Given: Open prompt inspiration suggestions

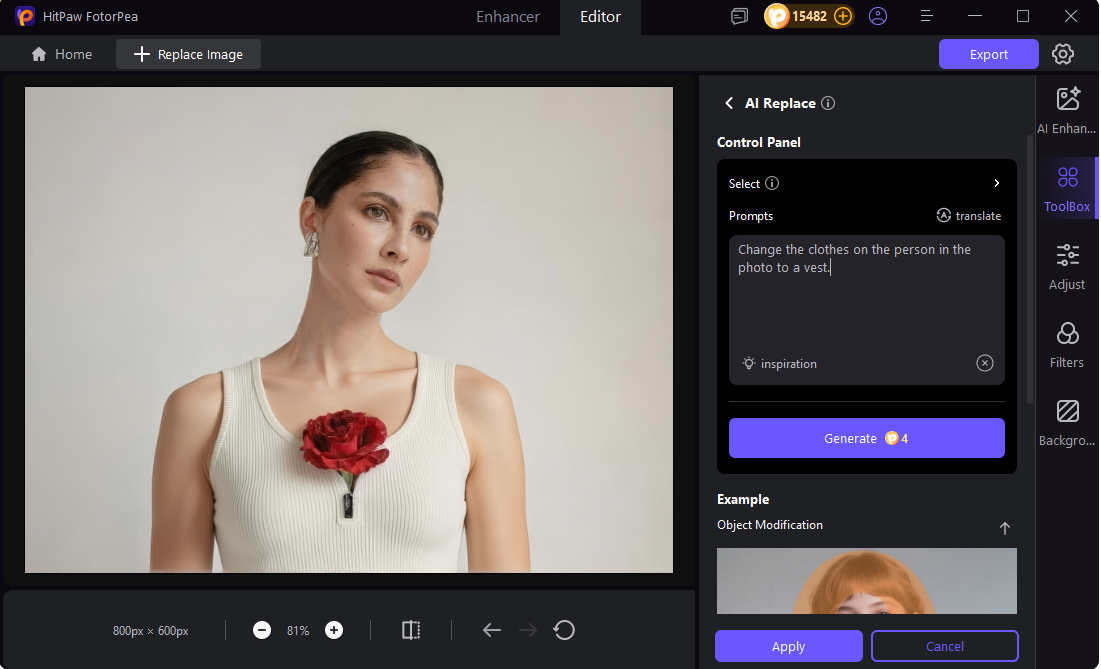Looking at the screenshot, I should point(779,363).
